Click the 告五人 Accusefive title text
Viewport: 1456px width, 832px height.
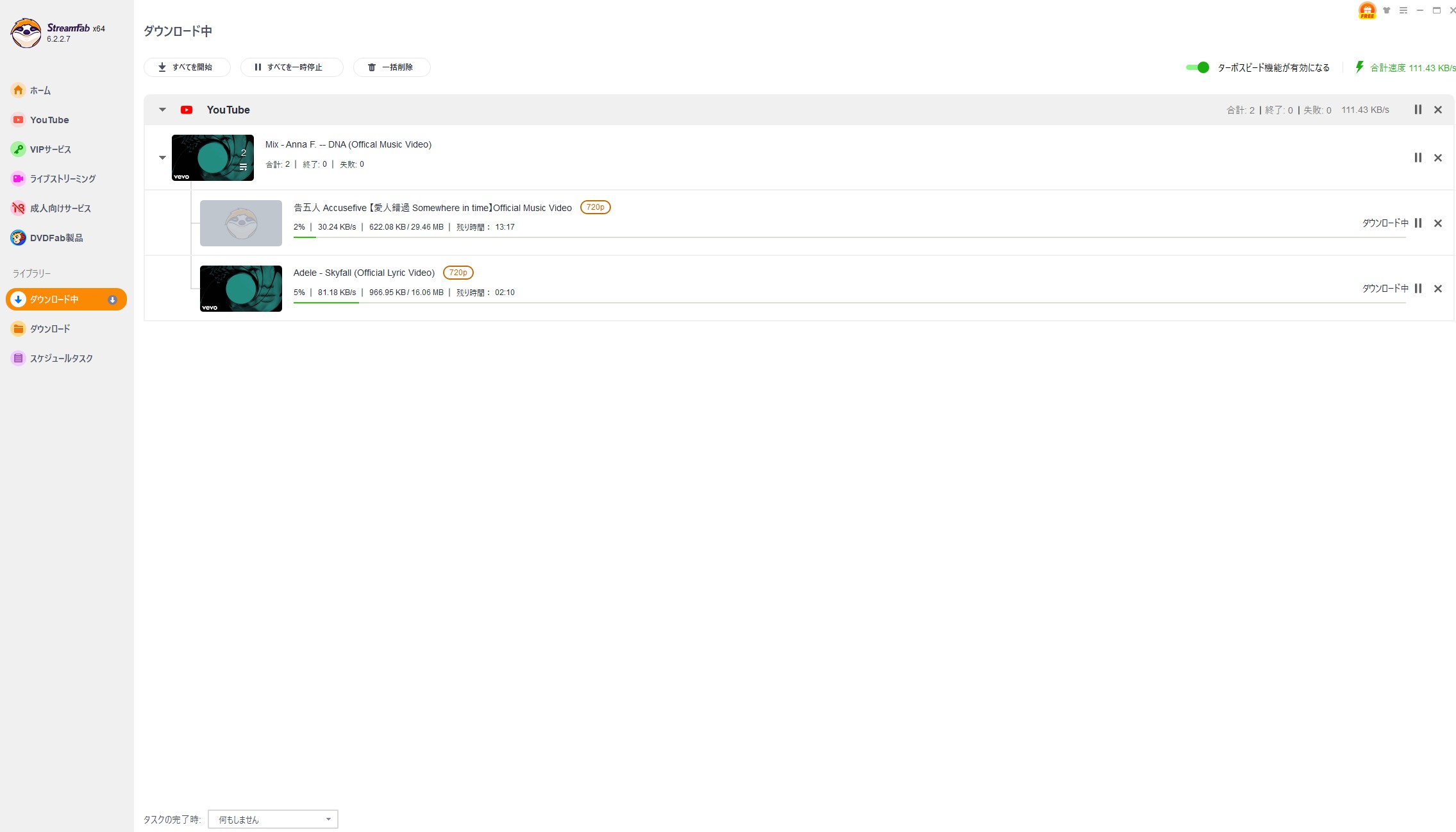tap(433, 208)
